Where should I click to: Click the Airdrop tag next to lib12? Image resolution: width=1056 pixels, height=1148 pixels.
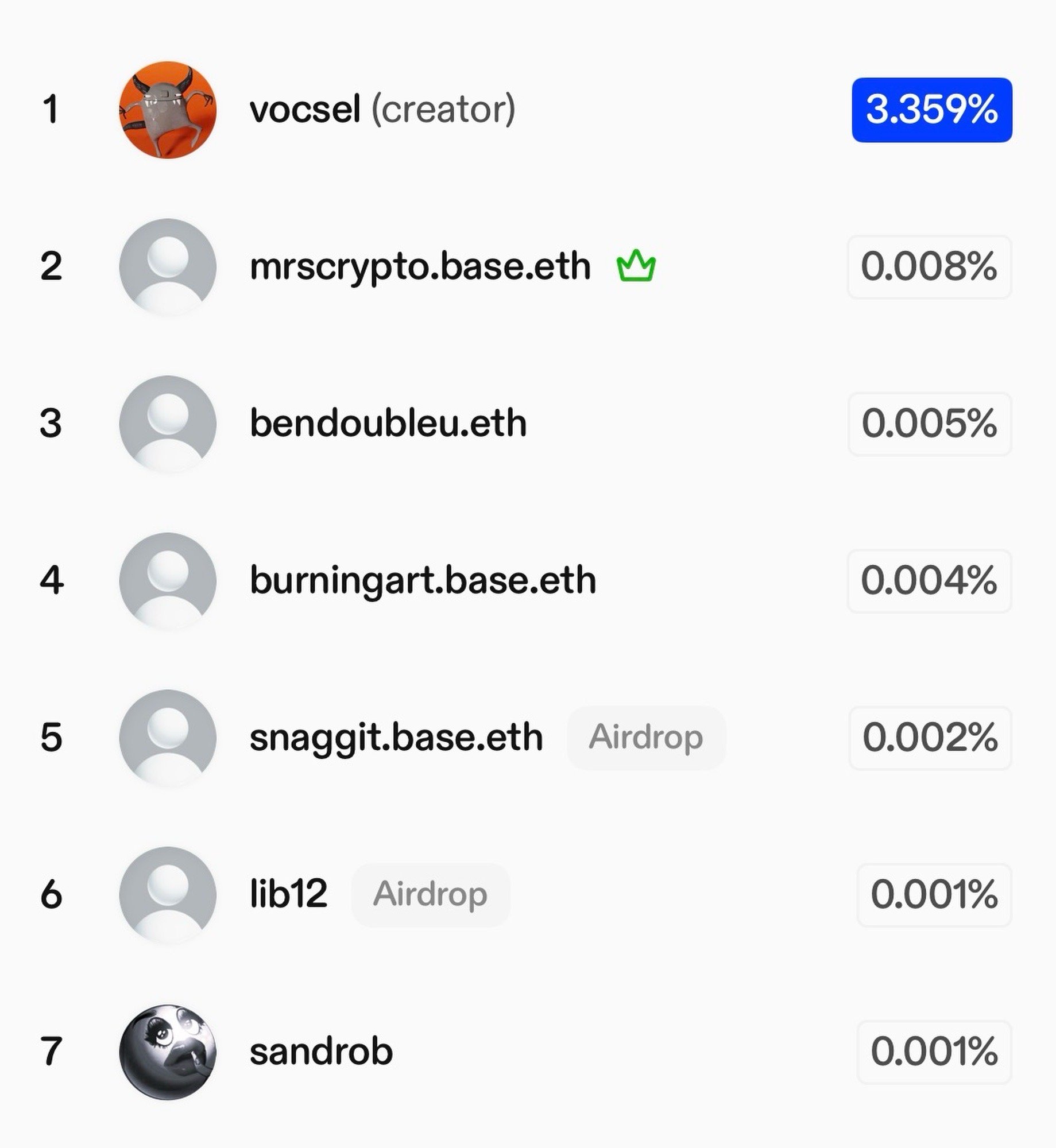(430, 894)
